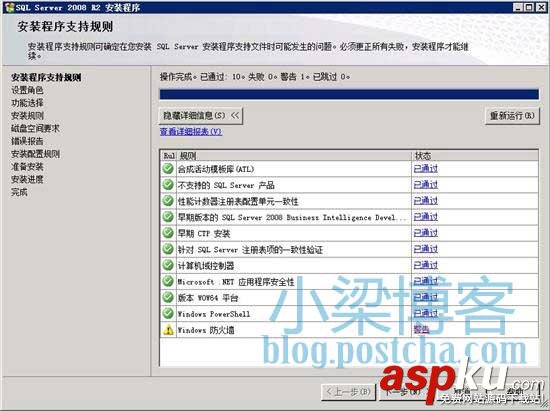
Task: Click the green check icon beside 早期 CTP 安装
Action: point(168,233)
